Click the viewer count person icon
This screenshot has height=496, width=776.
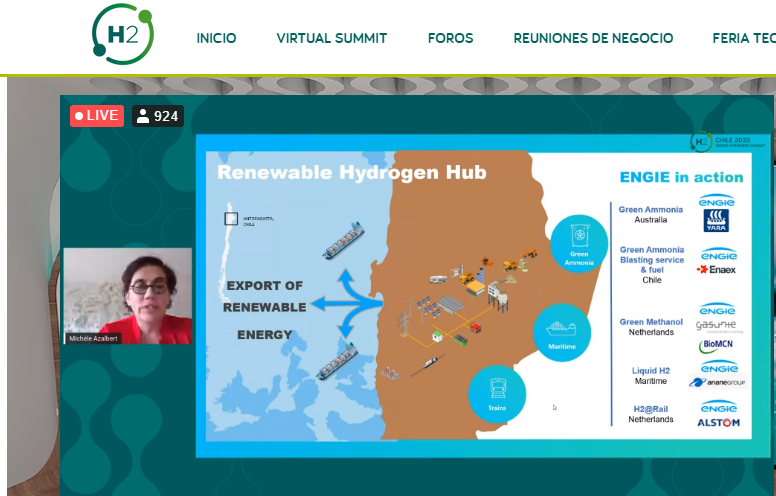(143, 117)
